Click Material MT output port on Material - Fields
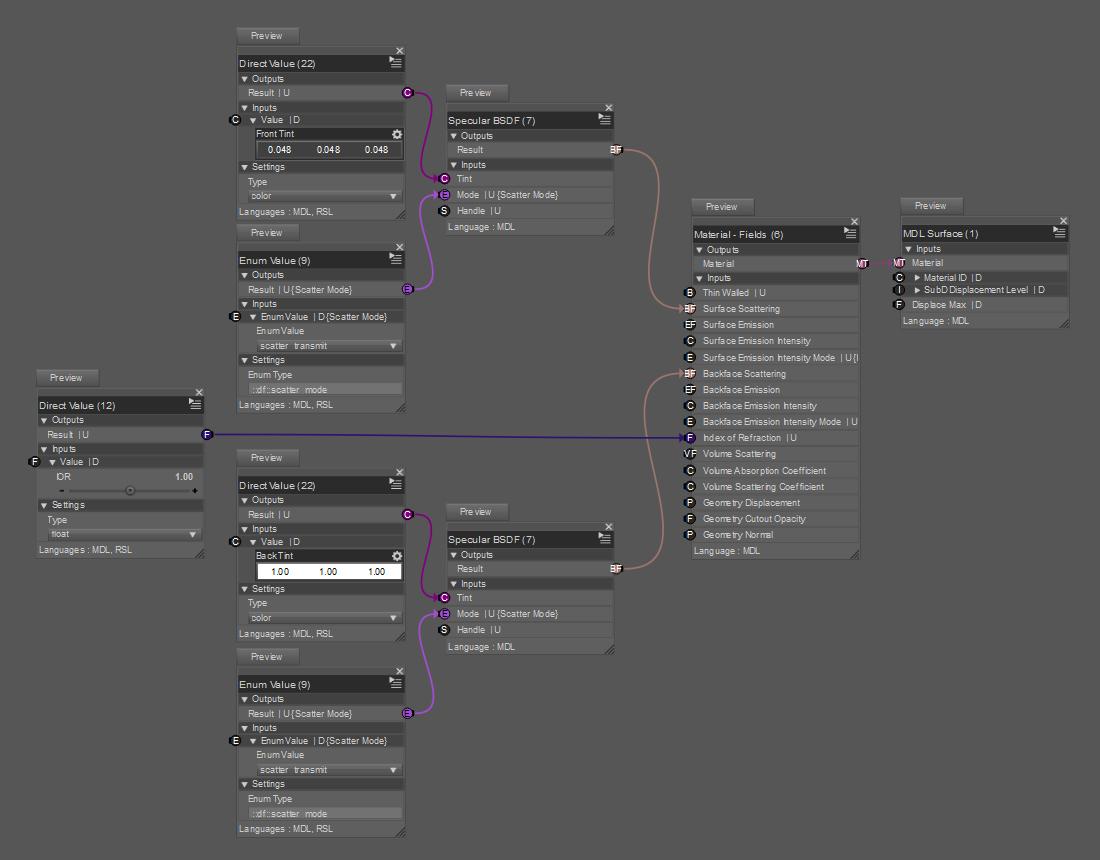Viewport: 1100px width, 860px height. (862, 264)
